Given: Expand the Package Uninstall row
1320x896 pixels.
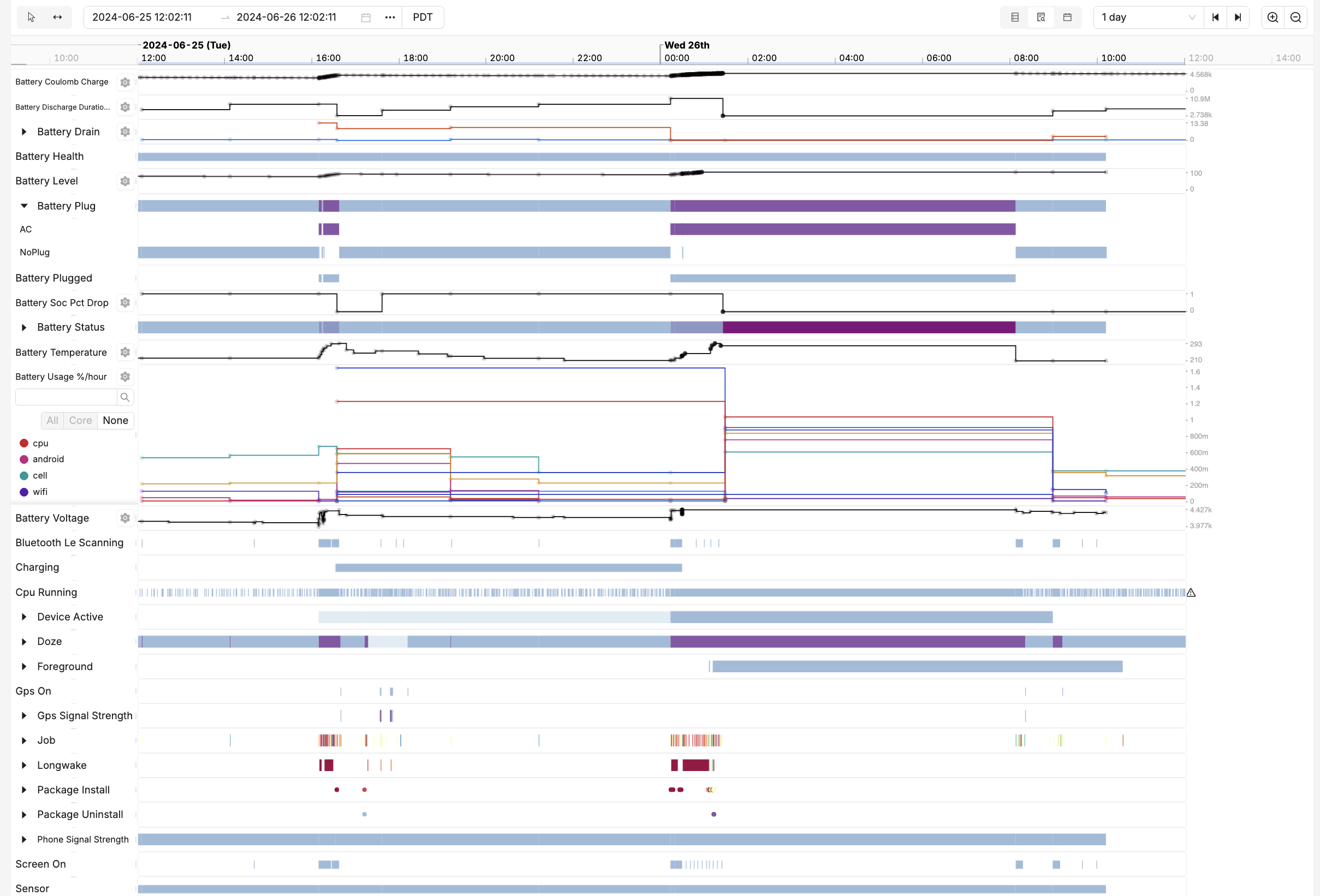Looking at the screenshot, I should pyautogui.click(x=24, y=814).
